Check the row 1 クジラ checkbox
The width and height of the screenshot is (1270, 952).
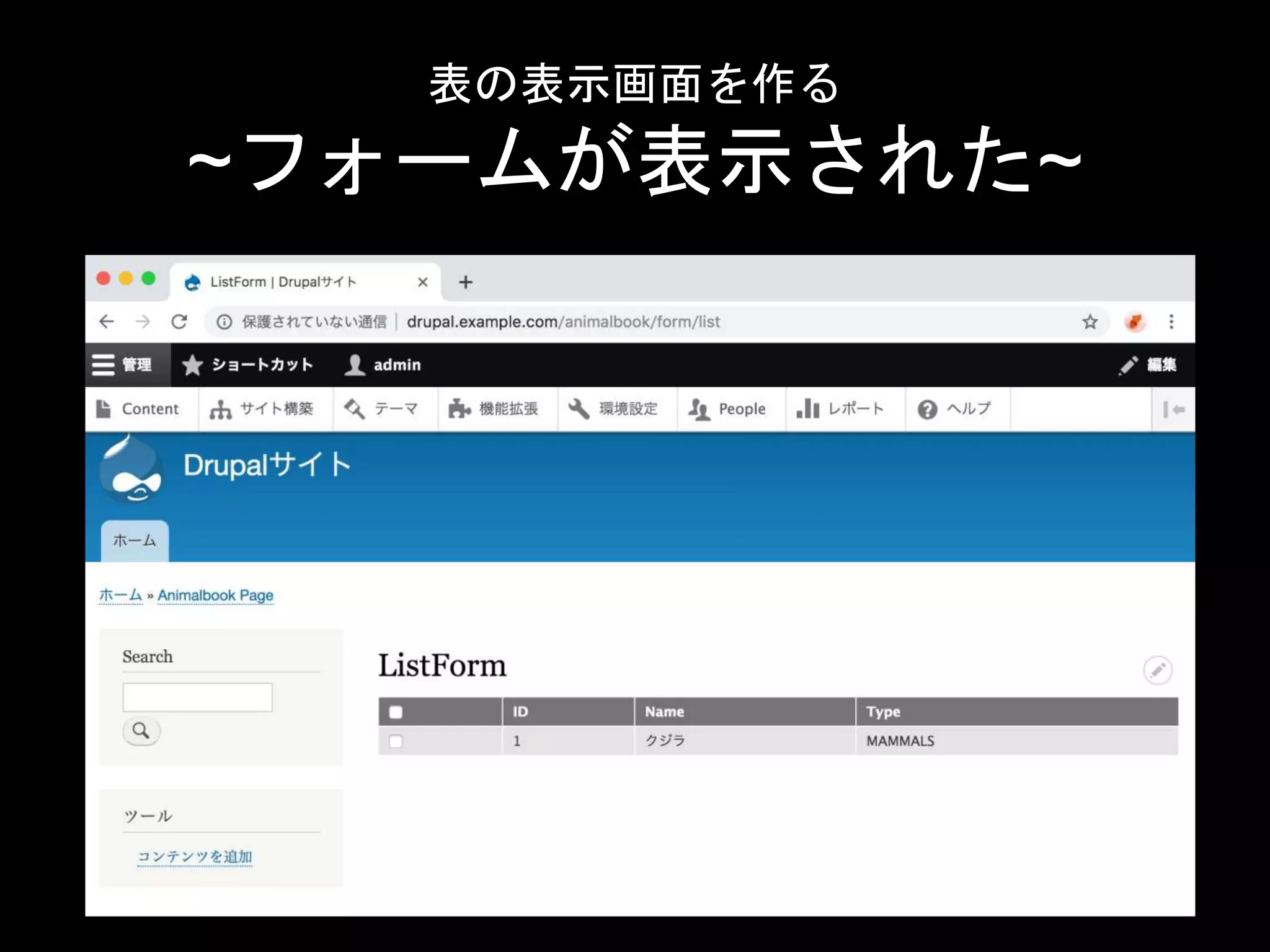coord(396,741)
